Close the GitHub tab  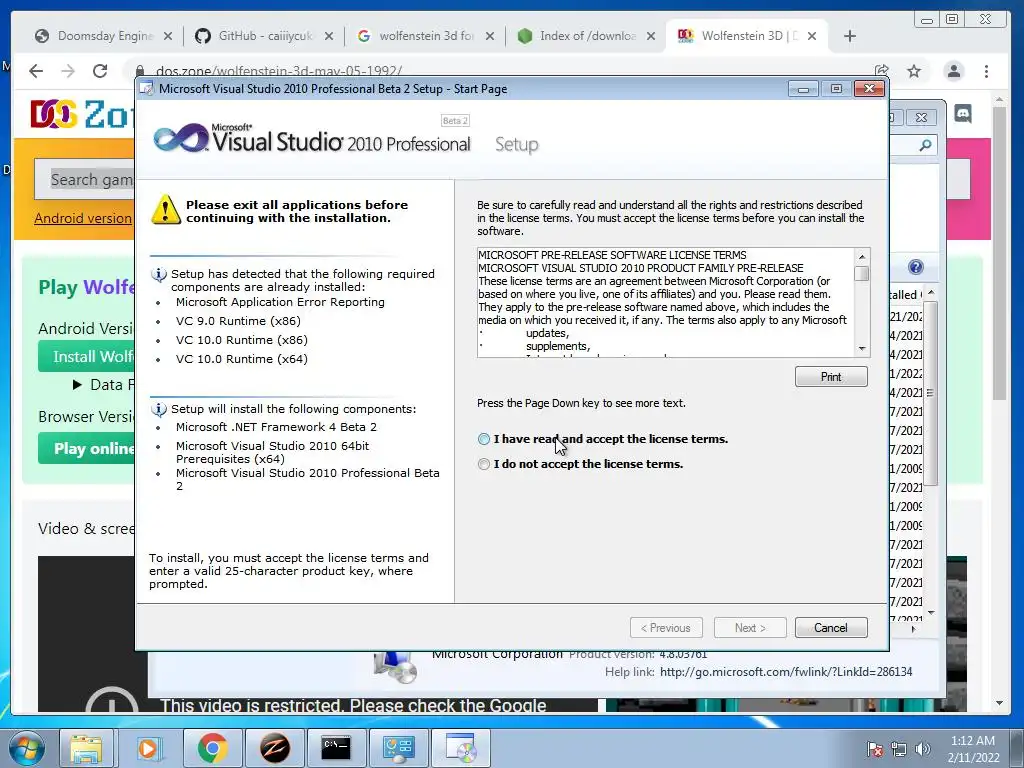[x=329, y=36]
